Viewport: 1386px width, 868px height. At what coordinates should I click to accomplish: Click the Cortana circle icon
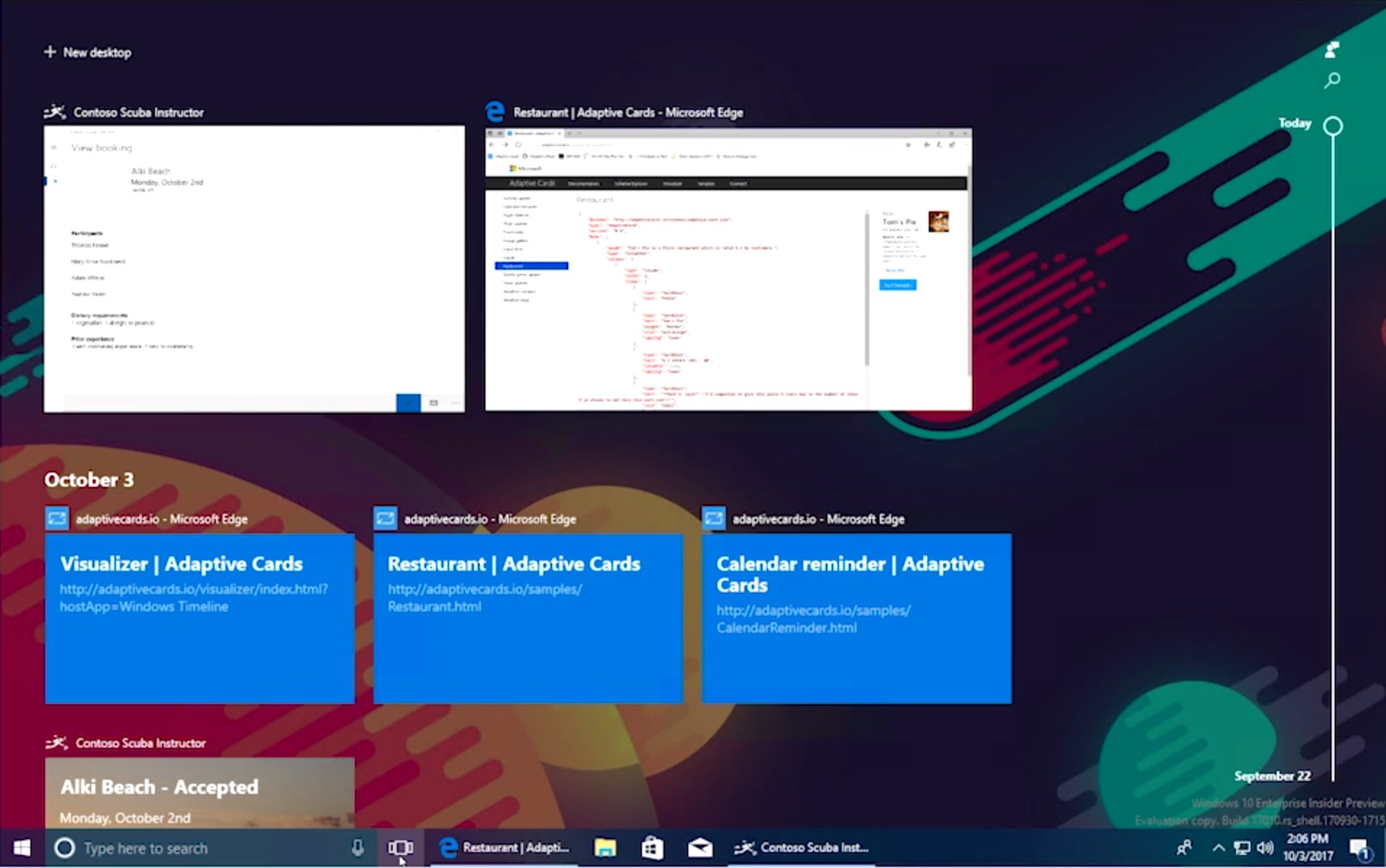point(64,848)
